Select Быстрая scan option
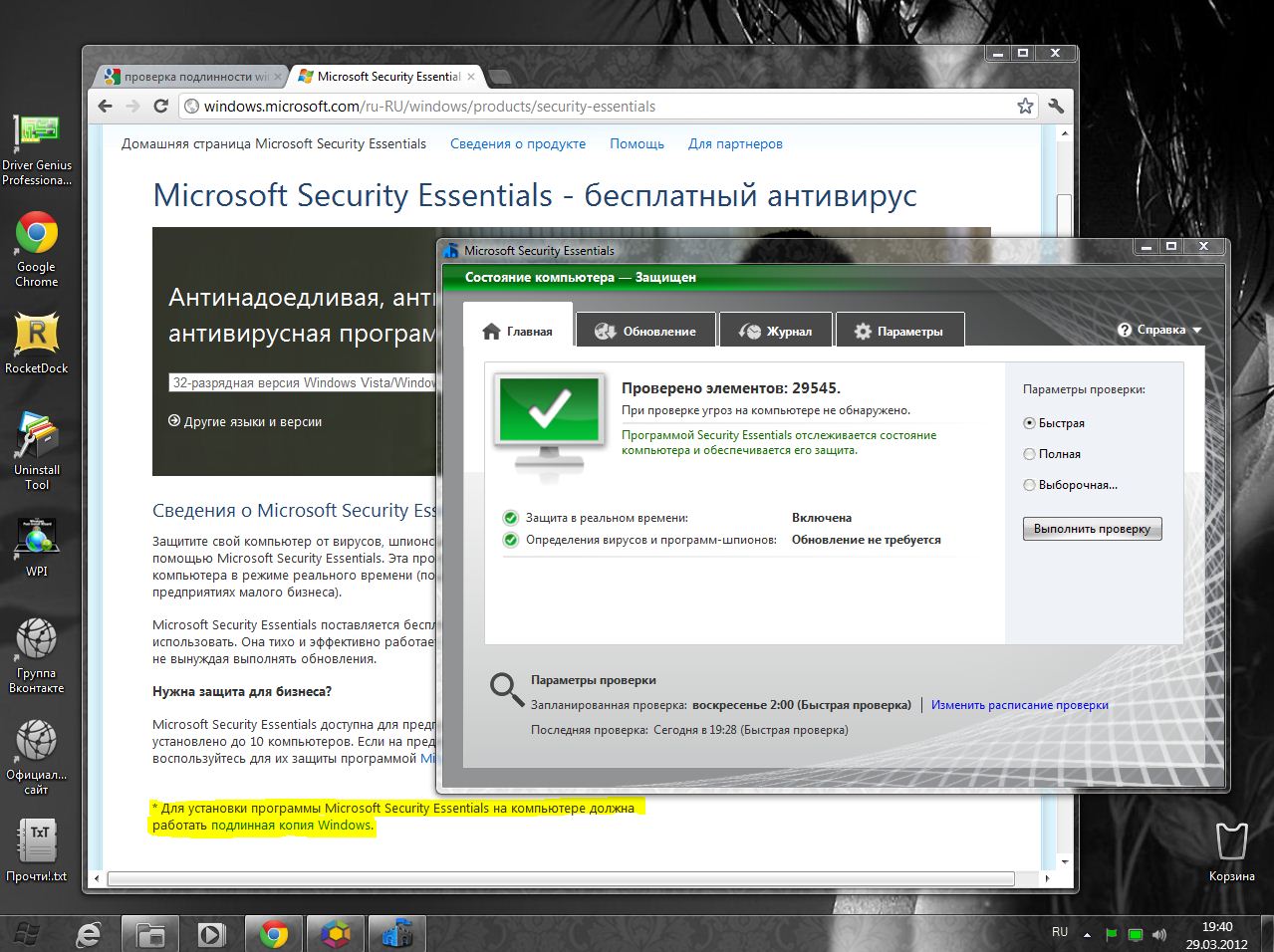1274x952 pixels. tap(1054, 423)
